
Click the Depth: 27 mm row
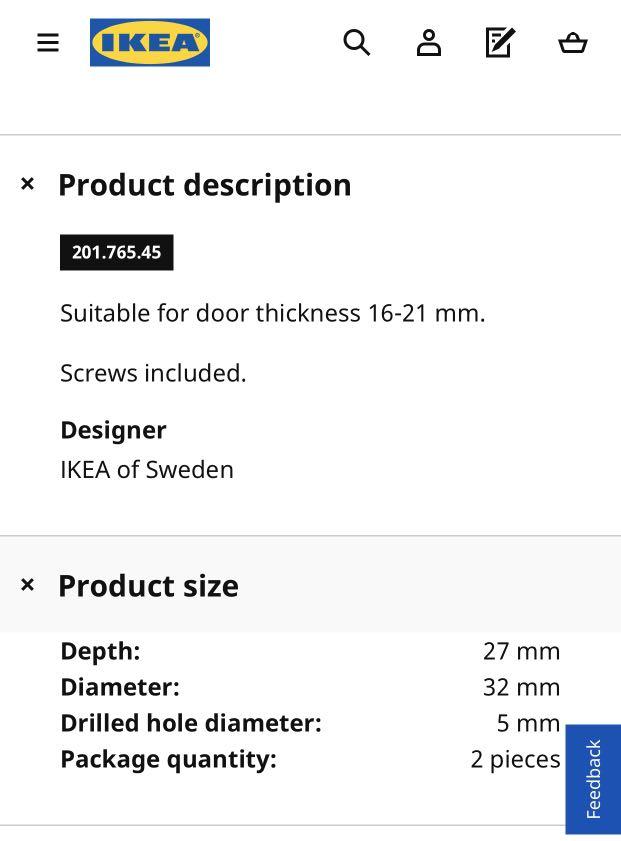[x=300, y=650]
